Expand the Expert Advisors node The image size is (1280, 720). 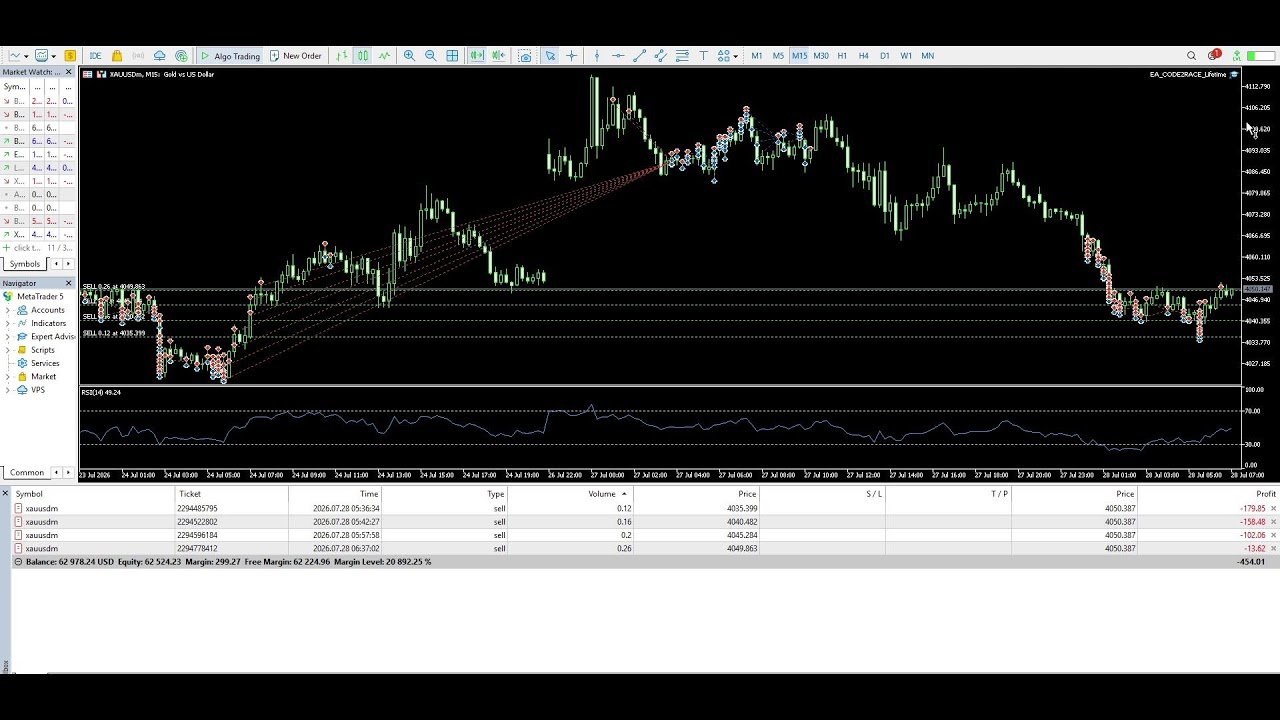coord(8,337)
